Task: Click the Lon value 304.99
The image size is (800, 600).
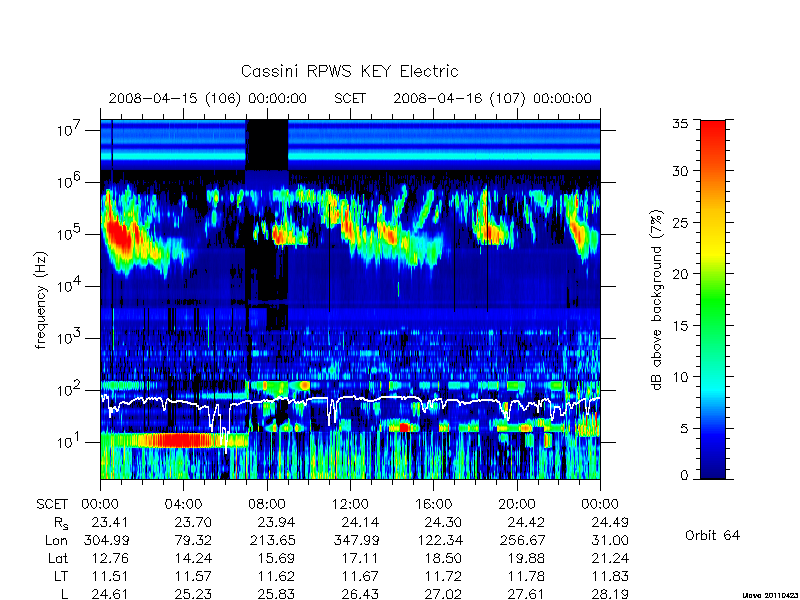Action: coord(106,540)
